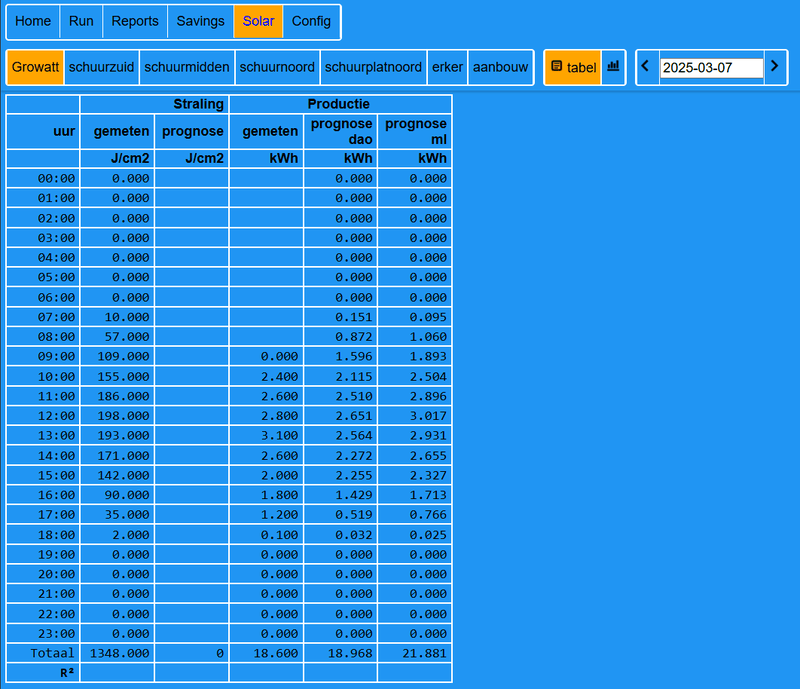Open the Config menu tab
The width and height of the screenshot is (800, 689).
pyautogui.click(x=311, y=21)
